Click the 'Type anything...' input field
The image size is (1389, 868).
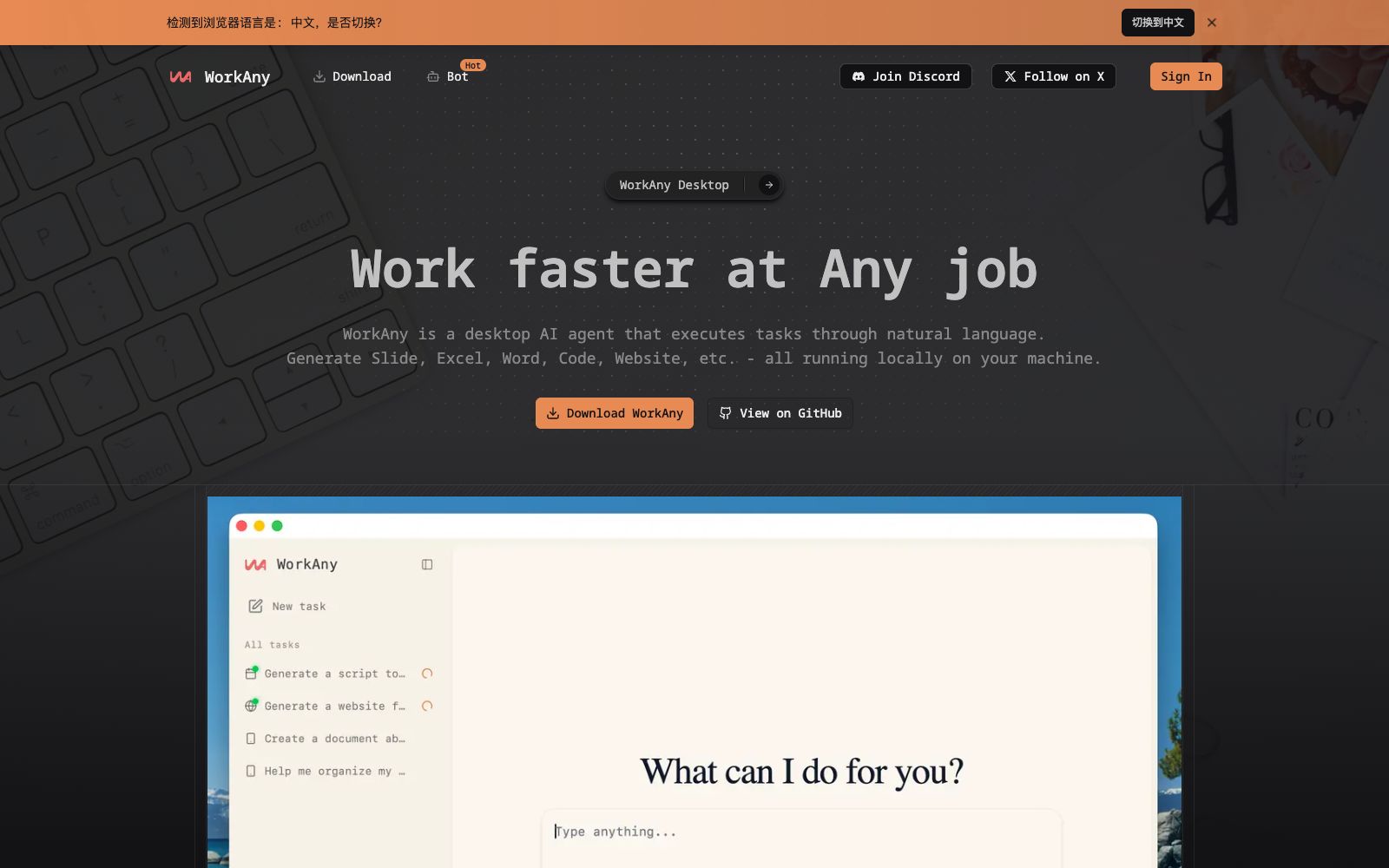(x=801, y=838)
